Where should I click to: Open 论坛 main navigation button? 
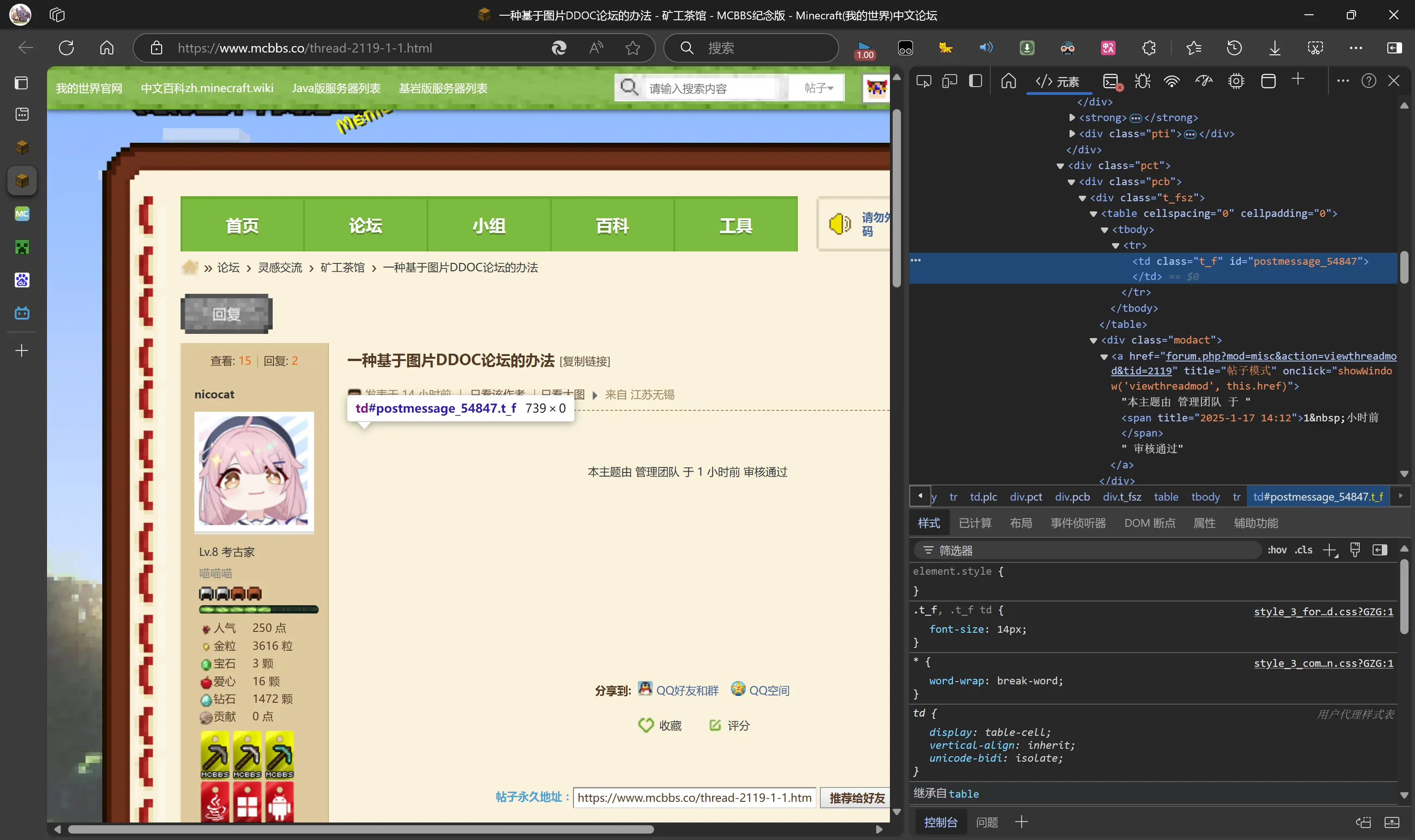[x=366, y=224]
